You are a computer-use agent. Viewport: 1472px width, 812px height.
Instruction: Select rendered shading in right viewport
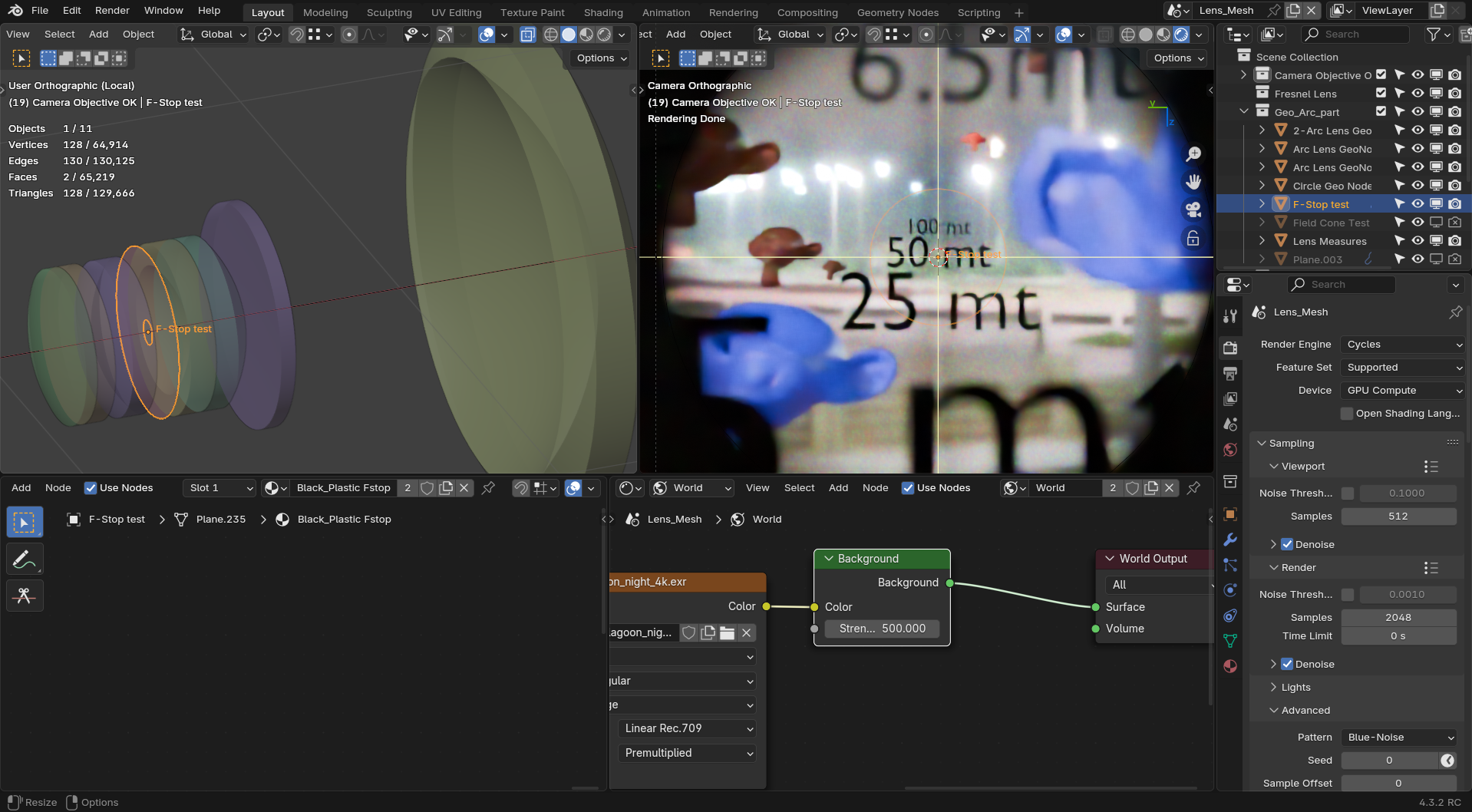point(1181,35)
